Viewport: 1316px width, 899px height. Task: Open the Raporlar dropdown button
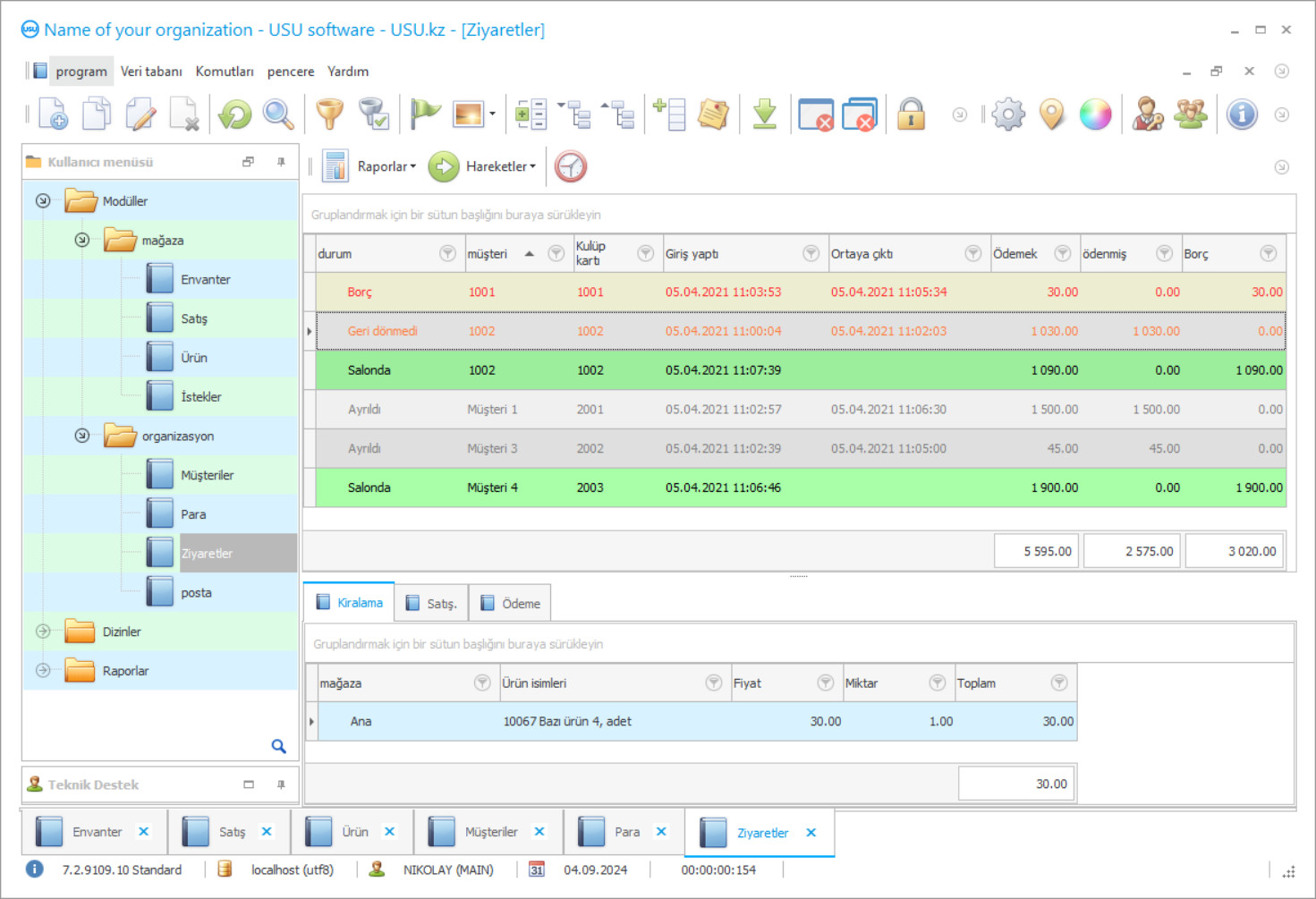point(386,166)
